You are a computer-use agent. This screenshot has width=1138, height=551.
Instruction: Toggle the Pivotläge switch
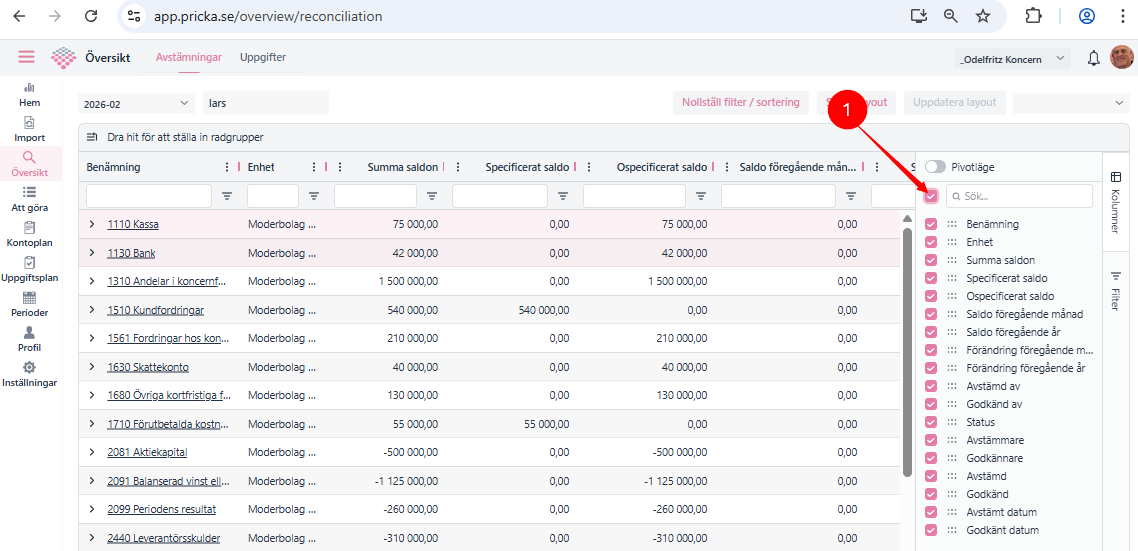(x=935, y=167)
